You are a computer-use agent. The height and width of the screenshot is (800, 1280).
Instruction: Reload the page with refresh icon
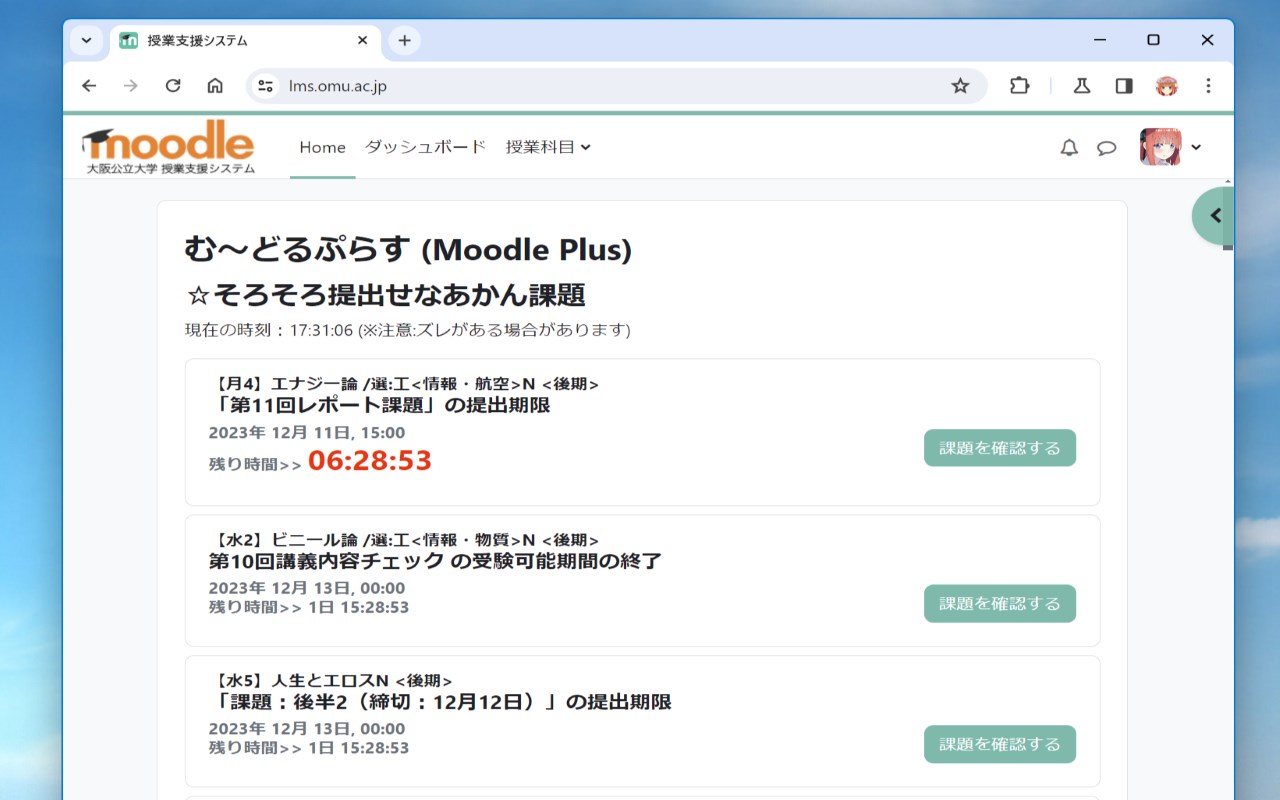coord(173,86)
